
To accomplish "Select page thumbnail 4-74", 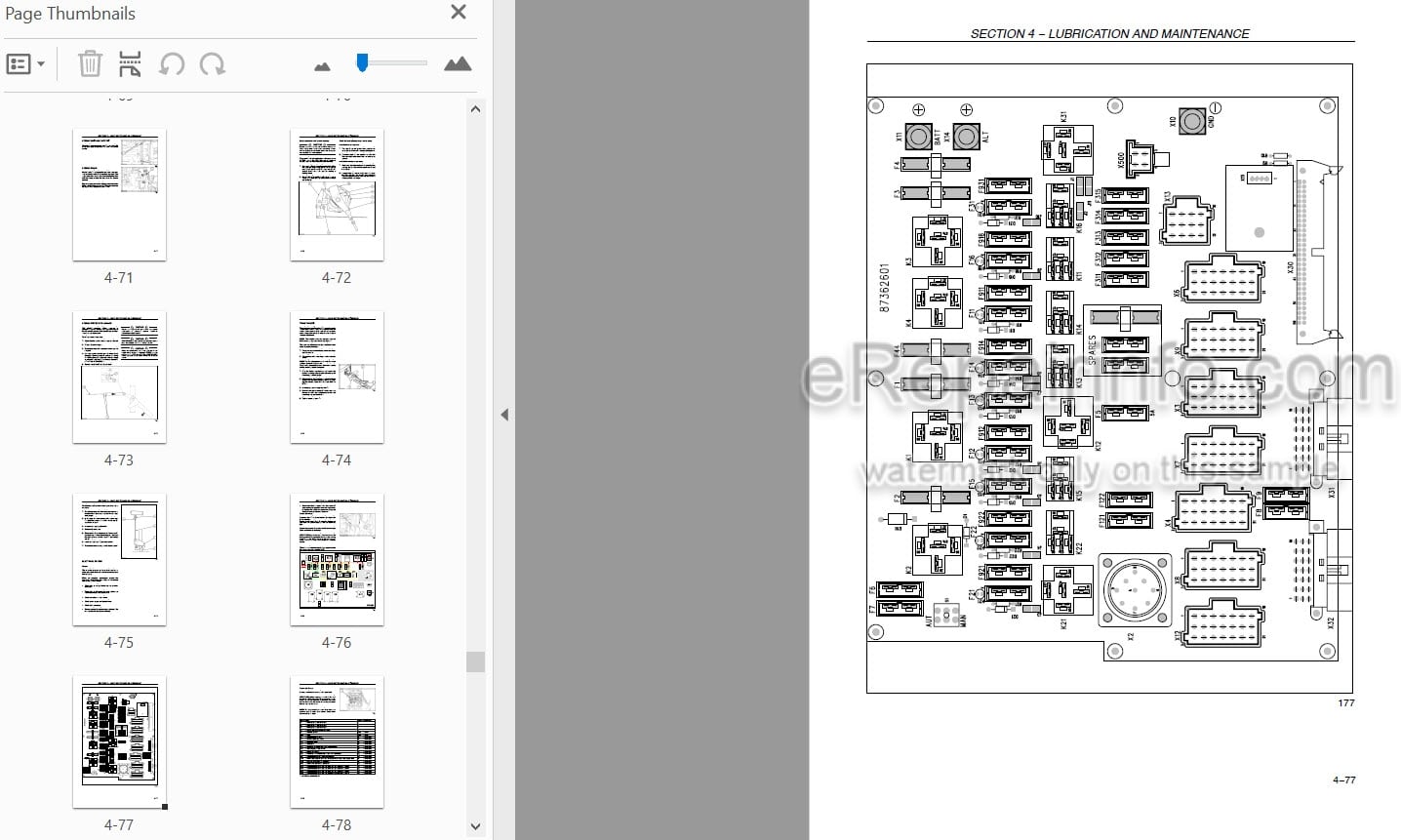I will (x=337, y=378).
